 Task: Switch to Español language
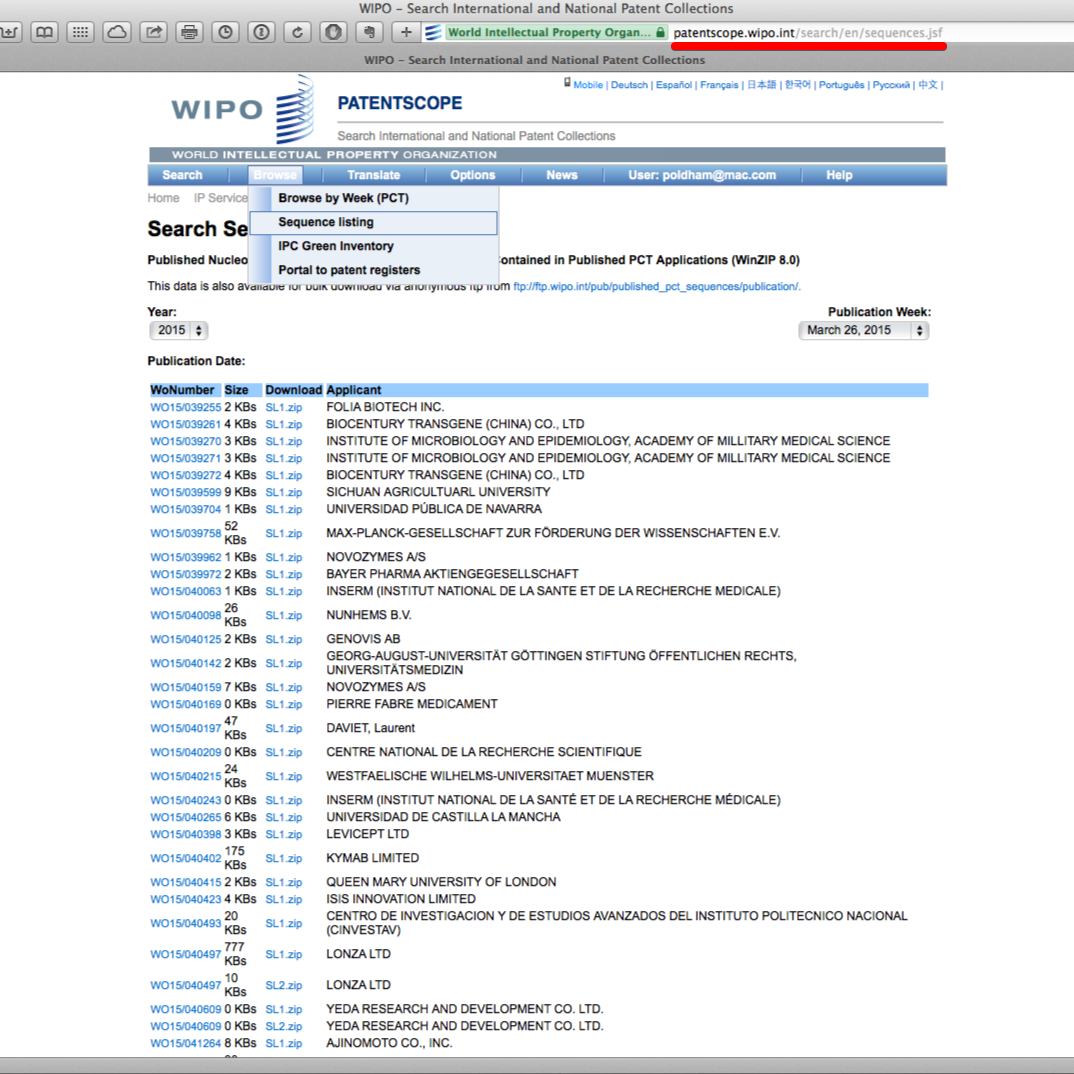[x=674, y=85]
